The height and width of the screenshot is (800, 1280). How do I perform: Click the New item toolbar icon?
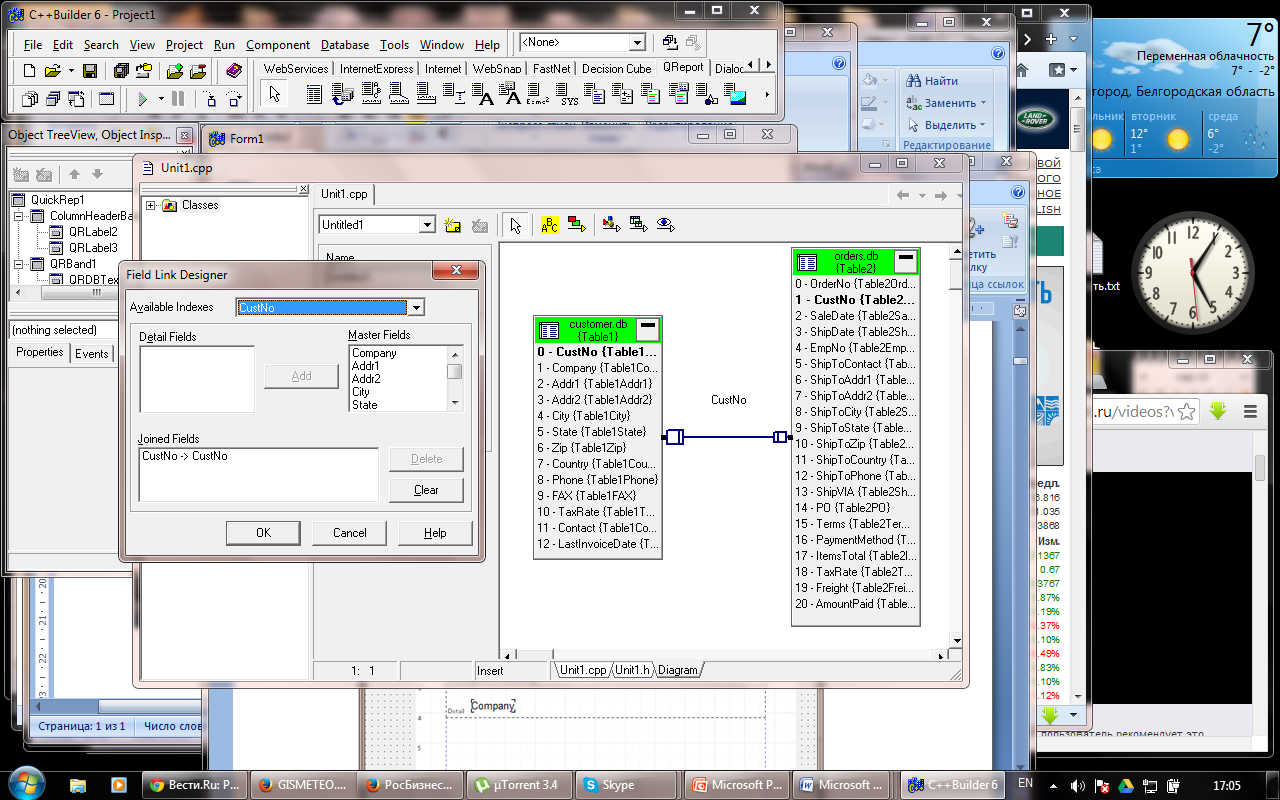(29, 71)
